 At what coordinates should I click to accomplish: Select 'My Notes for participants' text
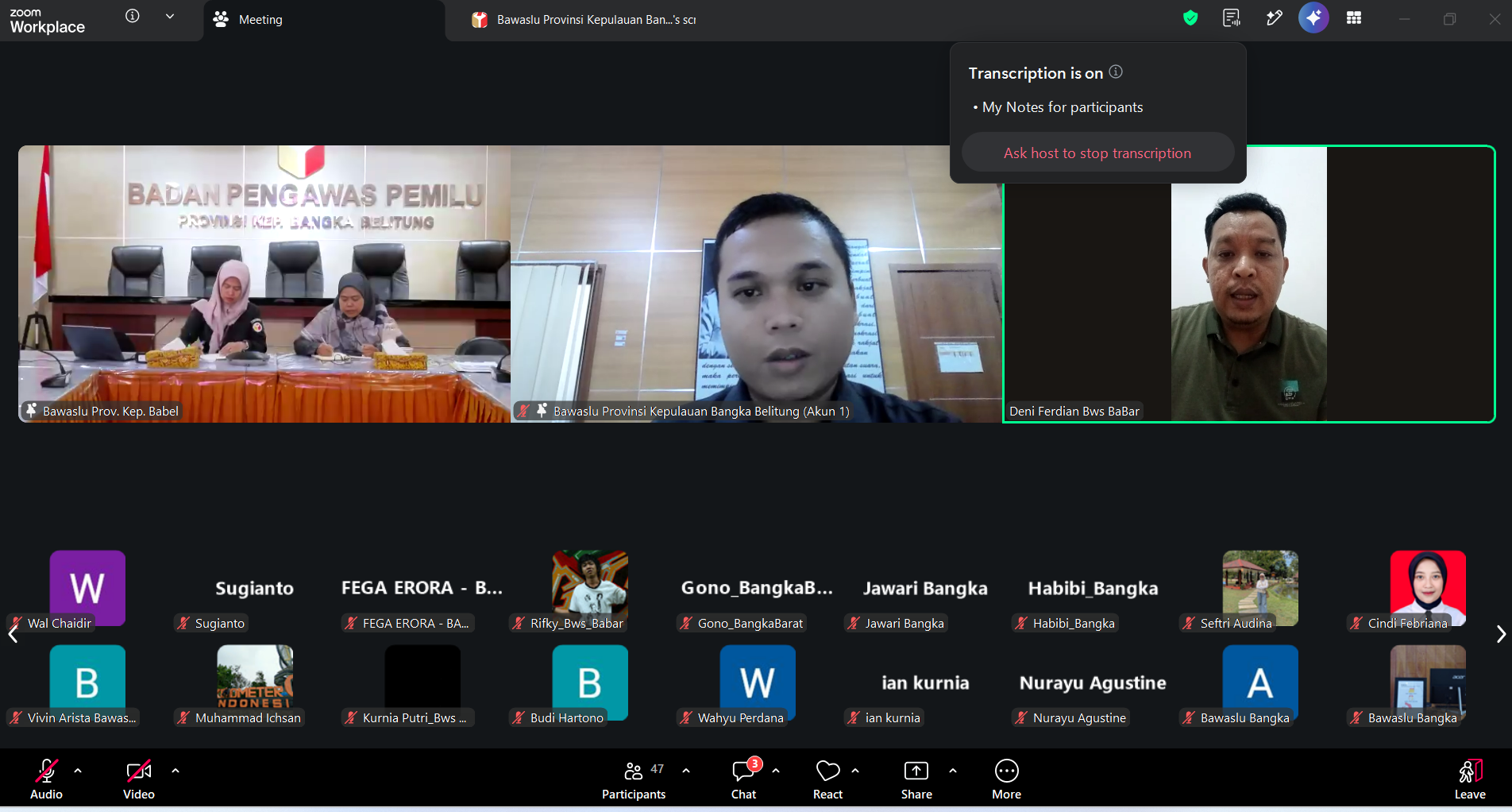click(x=1063, y=107)
